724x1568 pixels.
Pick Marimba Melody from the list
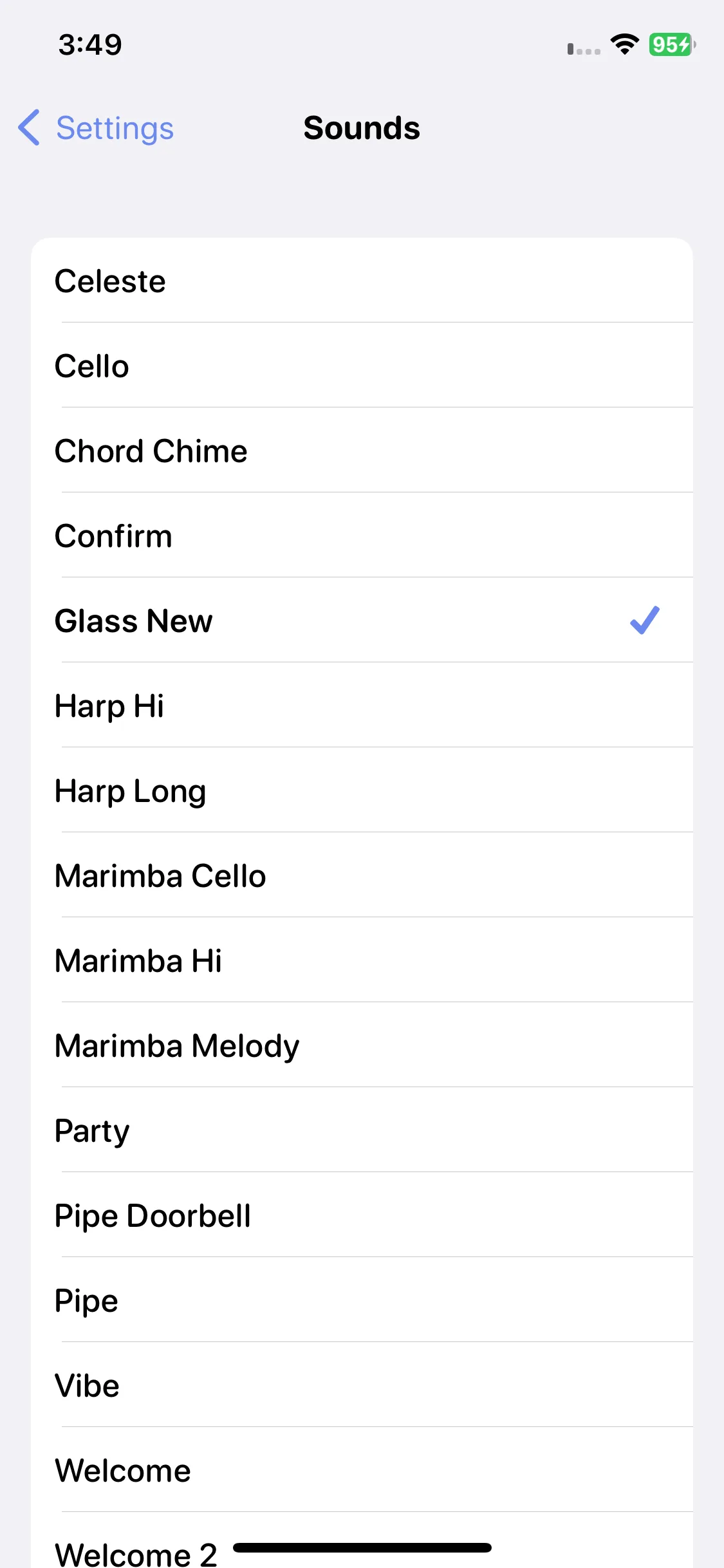[x=362, y=1045]
